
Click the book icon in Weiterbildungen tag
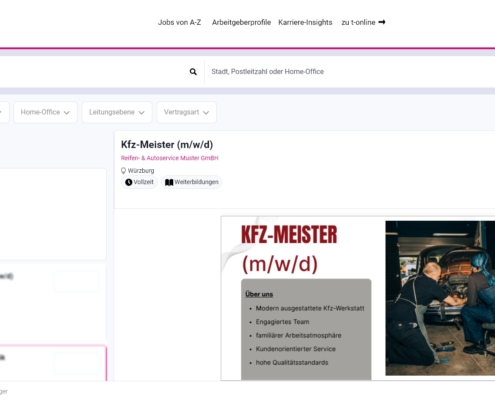[169, 182]
